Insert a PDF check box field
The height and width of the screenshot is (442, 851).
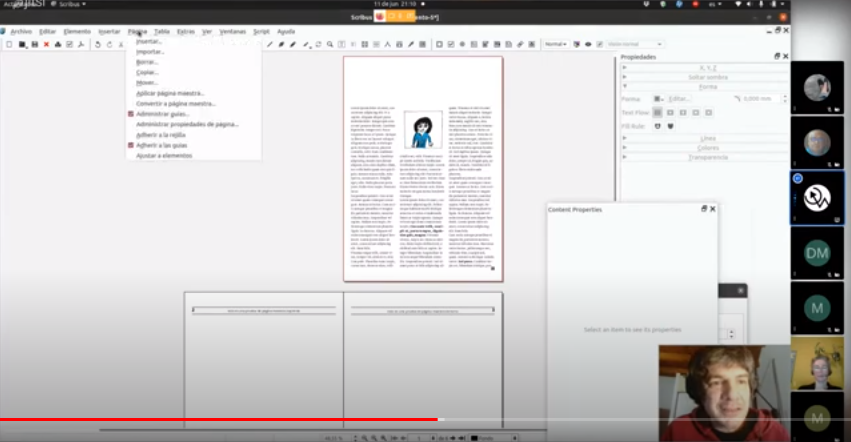tap(451, 45)
